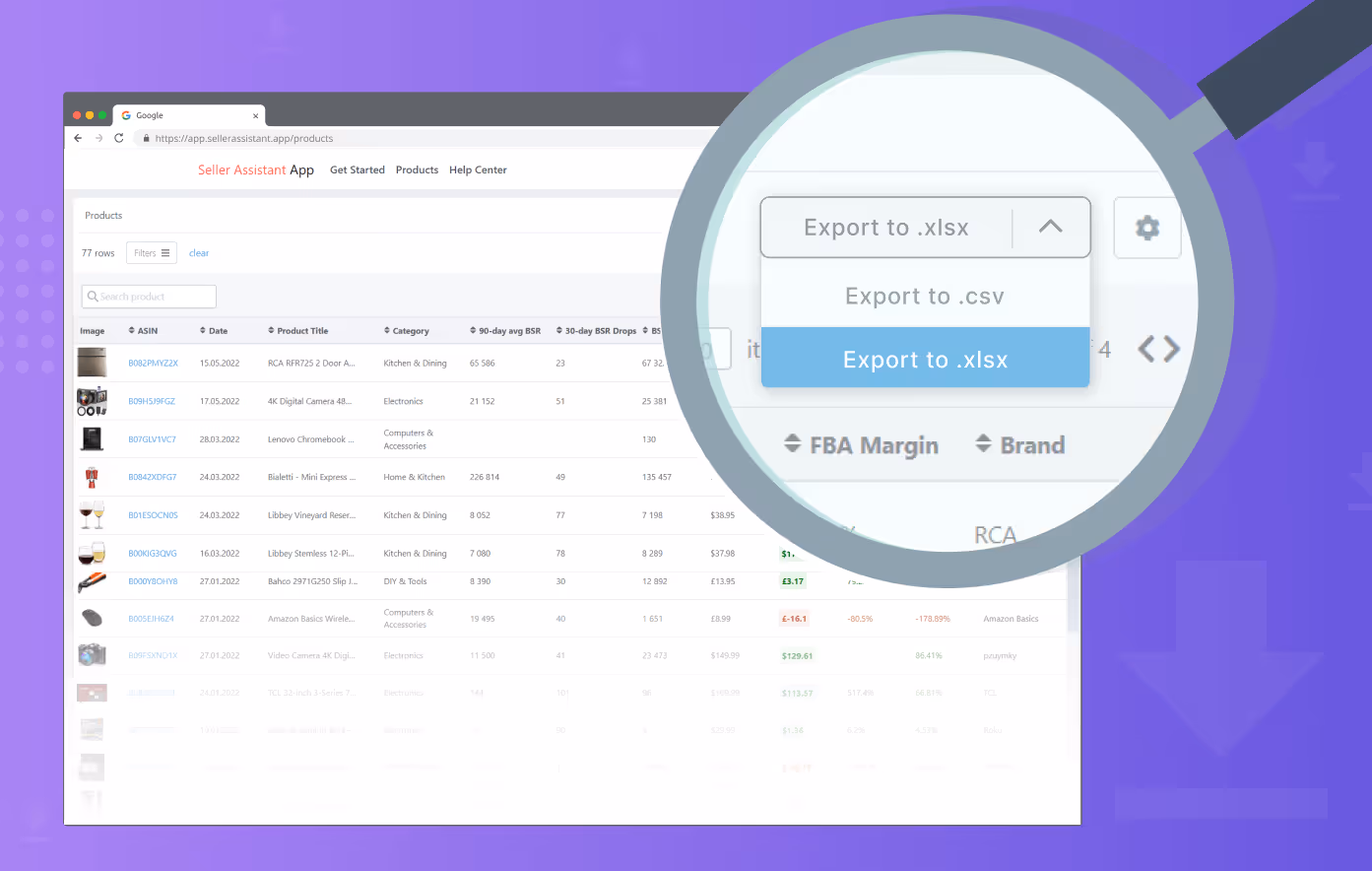Sort the table by the ASIN column
Viewport: 1372px width, 871px height.
(x=143, y=331)
